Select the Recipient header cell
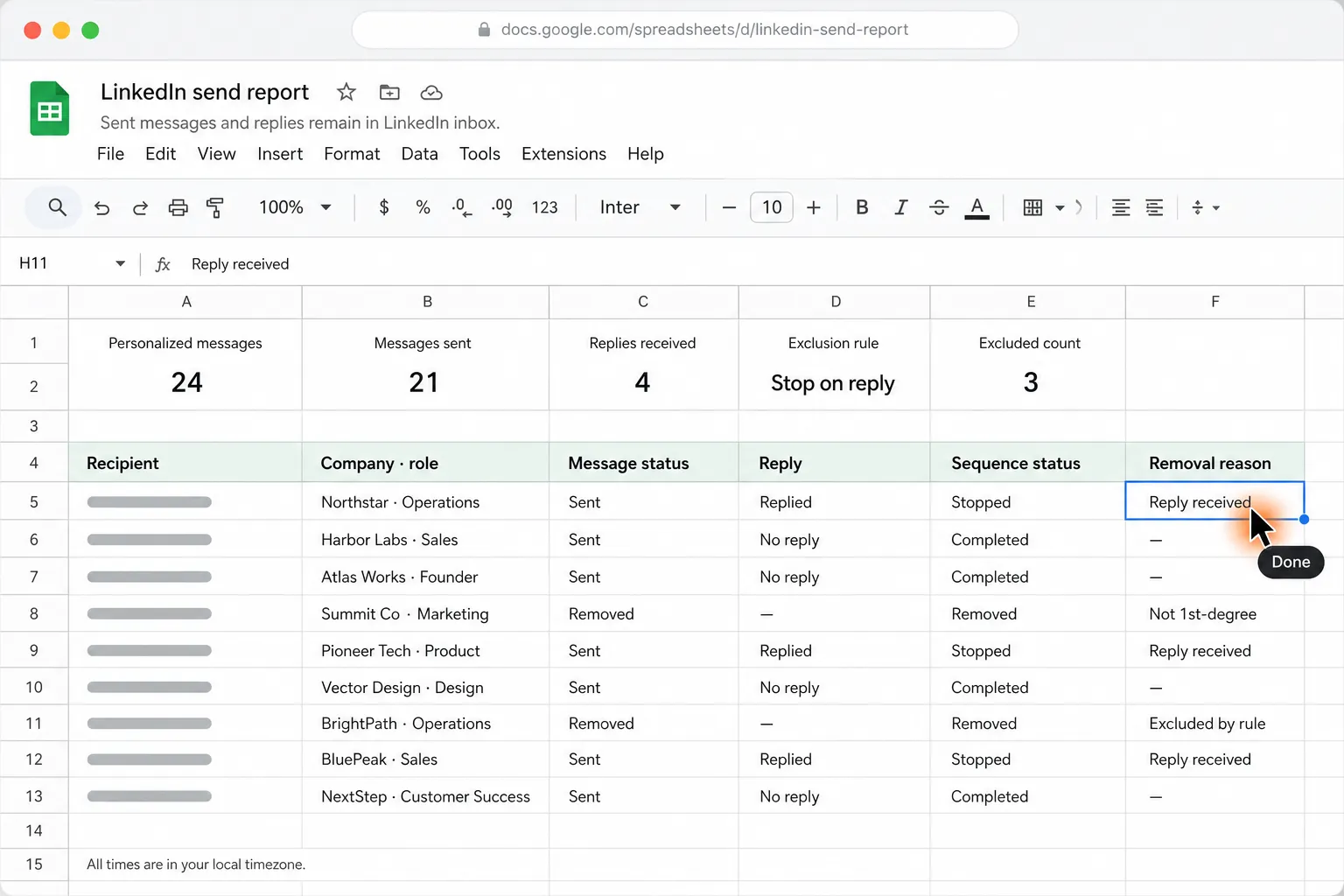Screen dimensions: 1344x896 coord(185,463)
